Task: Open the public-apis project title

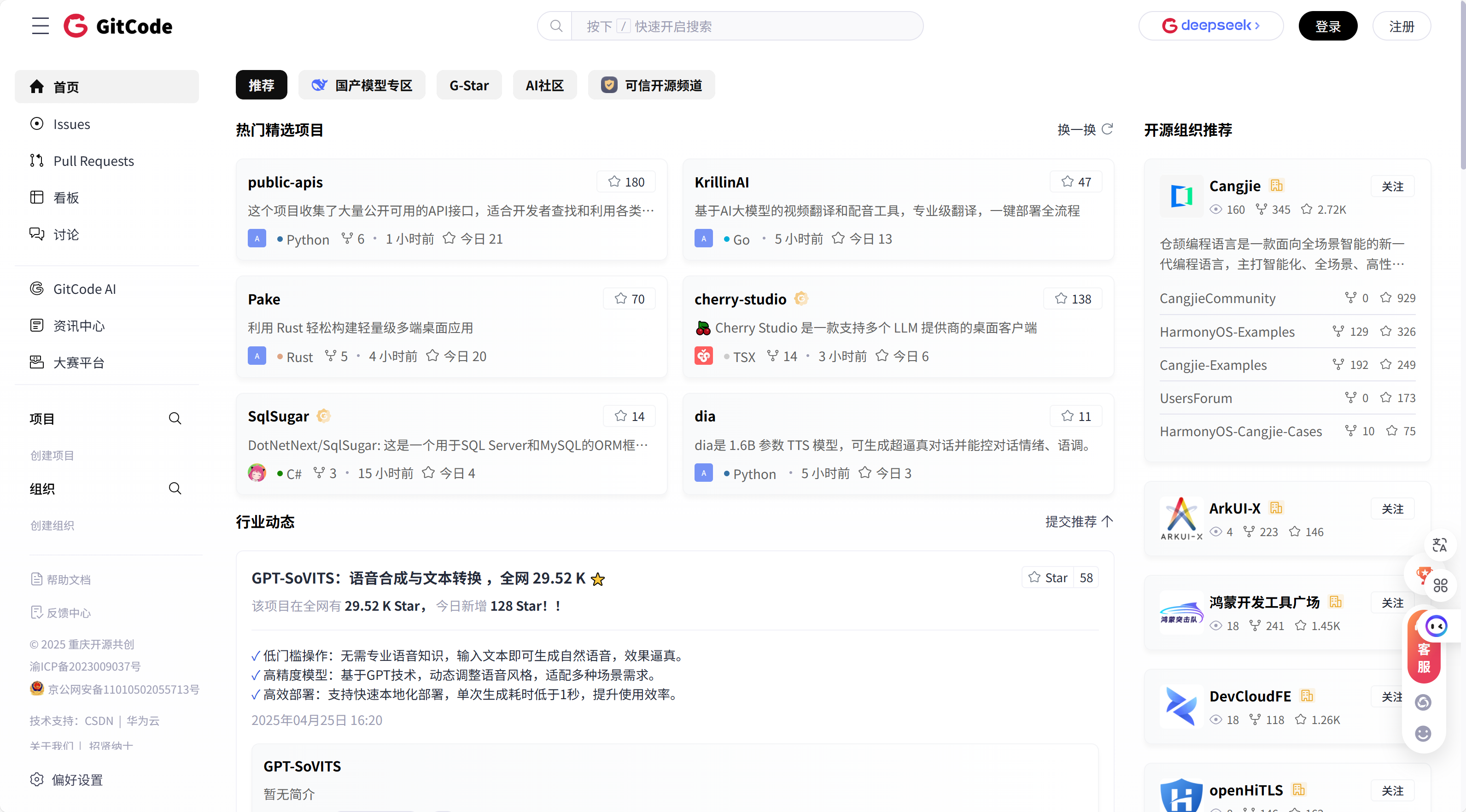Action: tap(285, 182)
